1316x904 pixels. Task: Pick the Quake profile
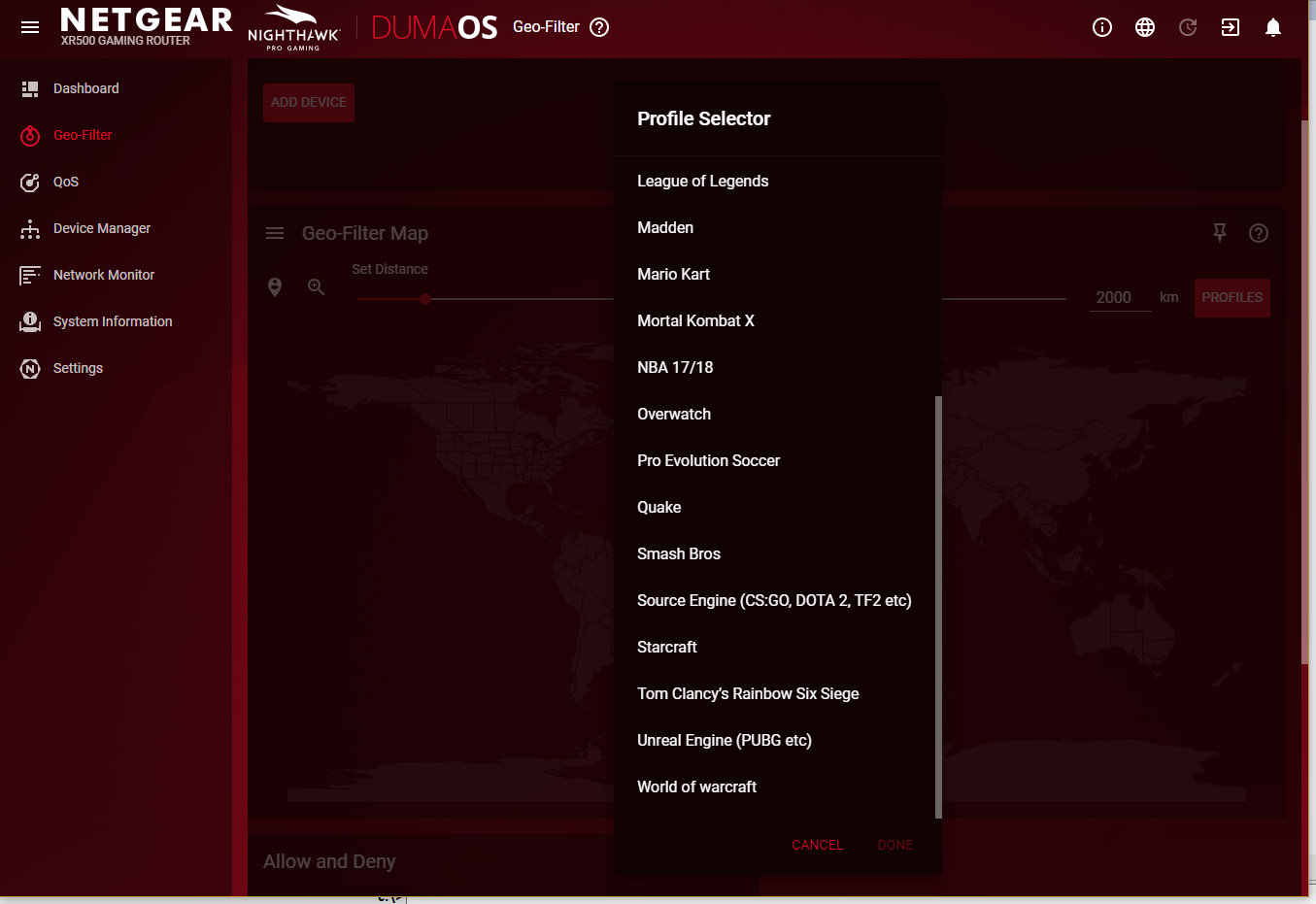tap(774, 507)
